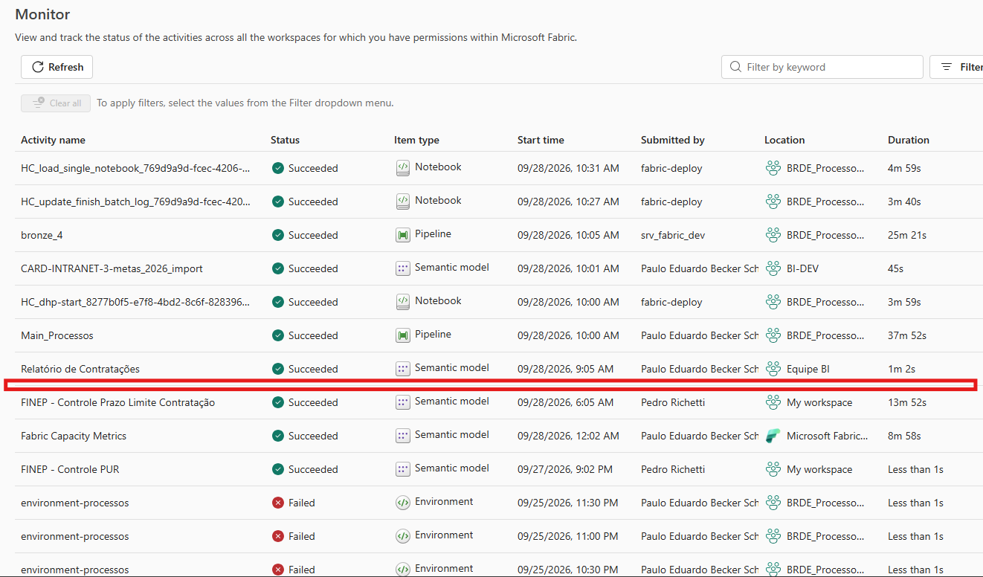
Task: Click the Succeeded check icon for bronze_4
Action: point(278,235)
